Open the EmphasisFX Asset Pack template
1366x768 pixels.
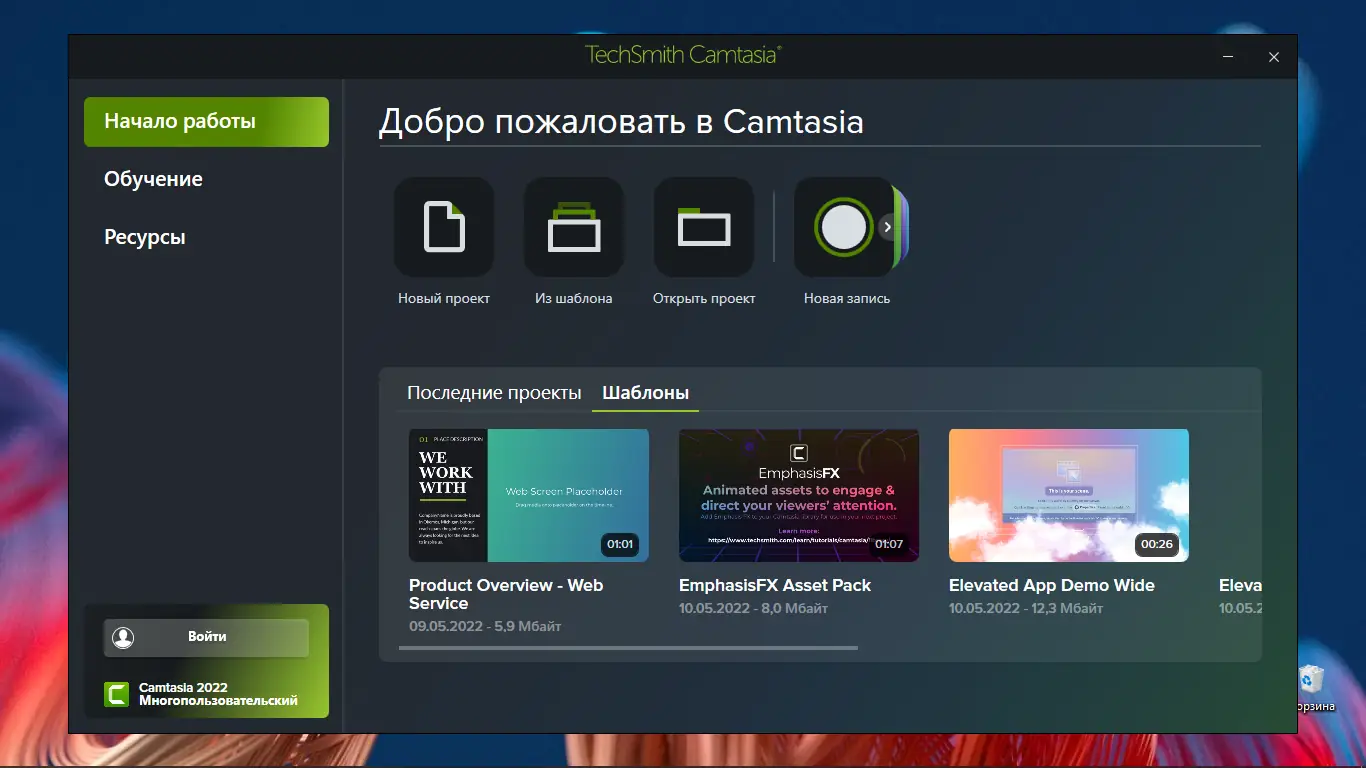798,495
